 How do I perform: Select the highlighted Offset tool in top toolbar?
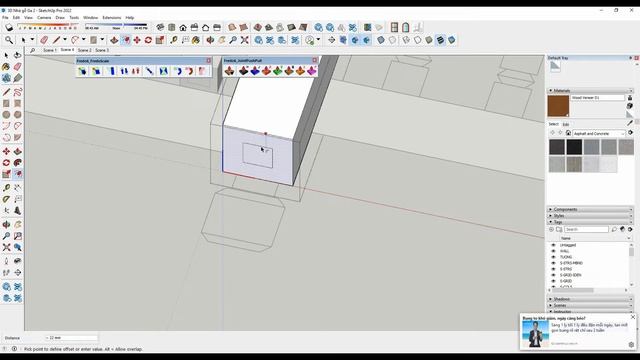(x=126, y=40)
